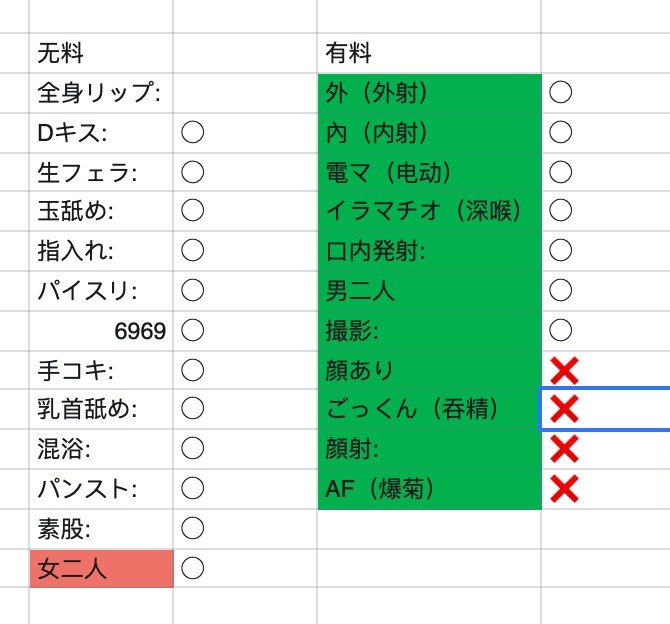Image resolution: width=670 pixels, height=624 pixels.
Task: Select the cell containing 6969
Action: (100, 330)
